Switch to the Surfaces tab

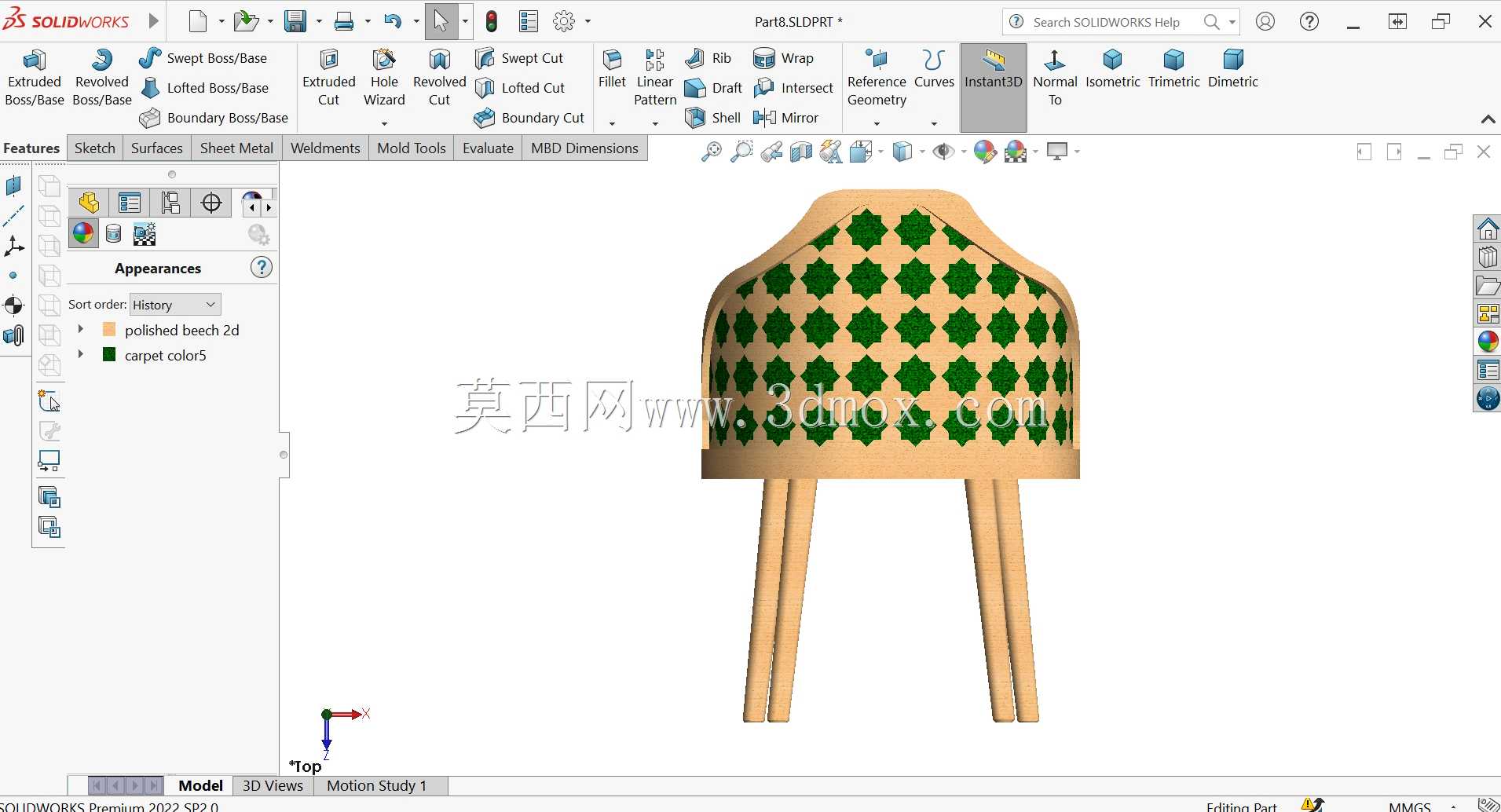coord(157,148)
